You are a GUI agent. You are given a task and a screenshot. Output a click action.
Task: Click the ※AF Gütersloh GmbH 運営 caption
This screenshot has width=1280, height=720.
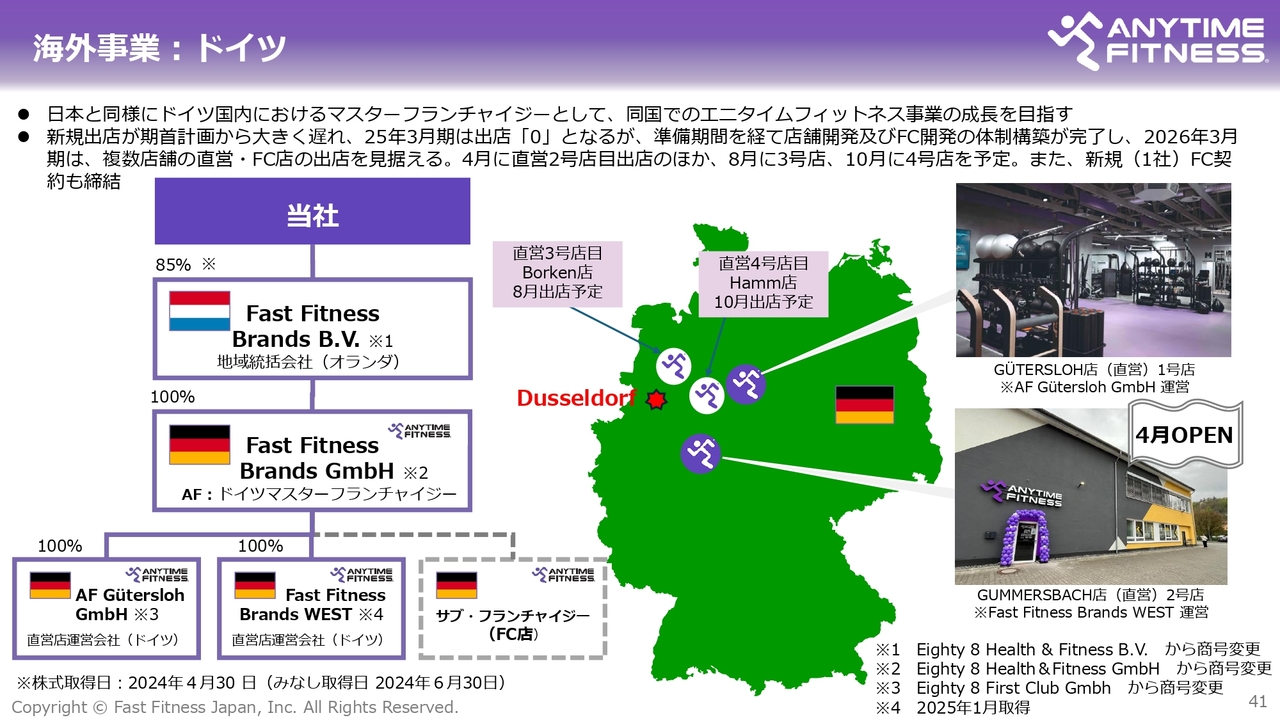[x=1093, y=387]
